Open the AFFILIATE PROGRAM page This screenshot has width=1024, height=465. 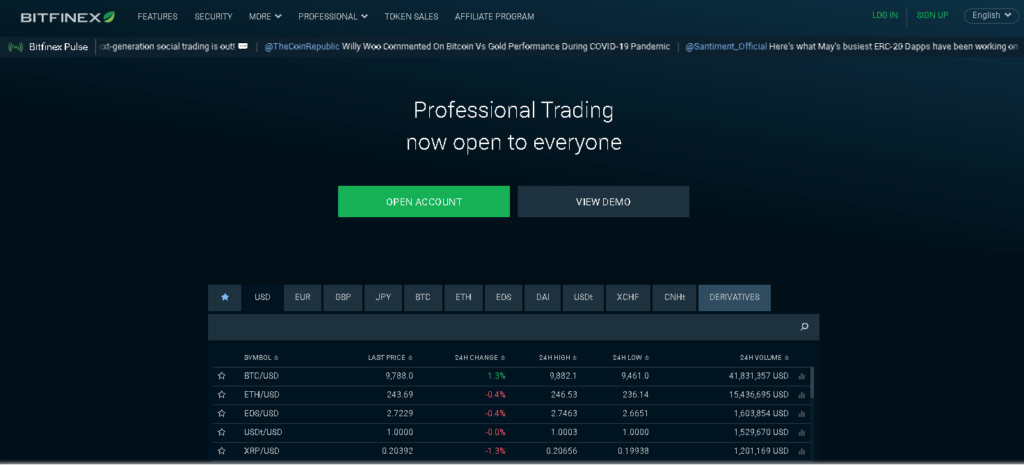click(x=494, y=17)
